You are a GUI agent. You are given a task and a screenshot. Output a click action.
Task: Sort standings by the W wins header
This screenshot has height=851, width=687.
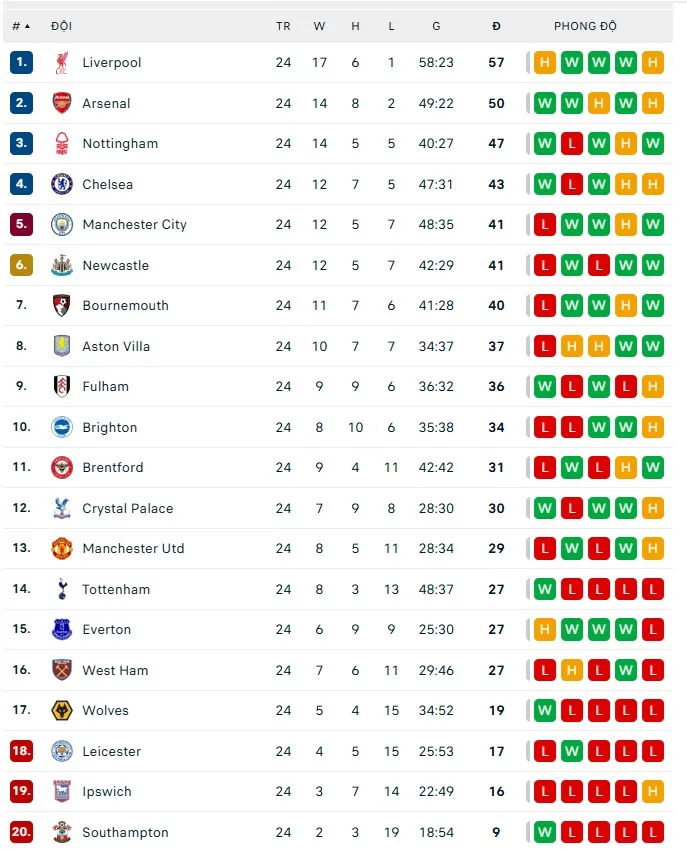tap(319, 26)
